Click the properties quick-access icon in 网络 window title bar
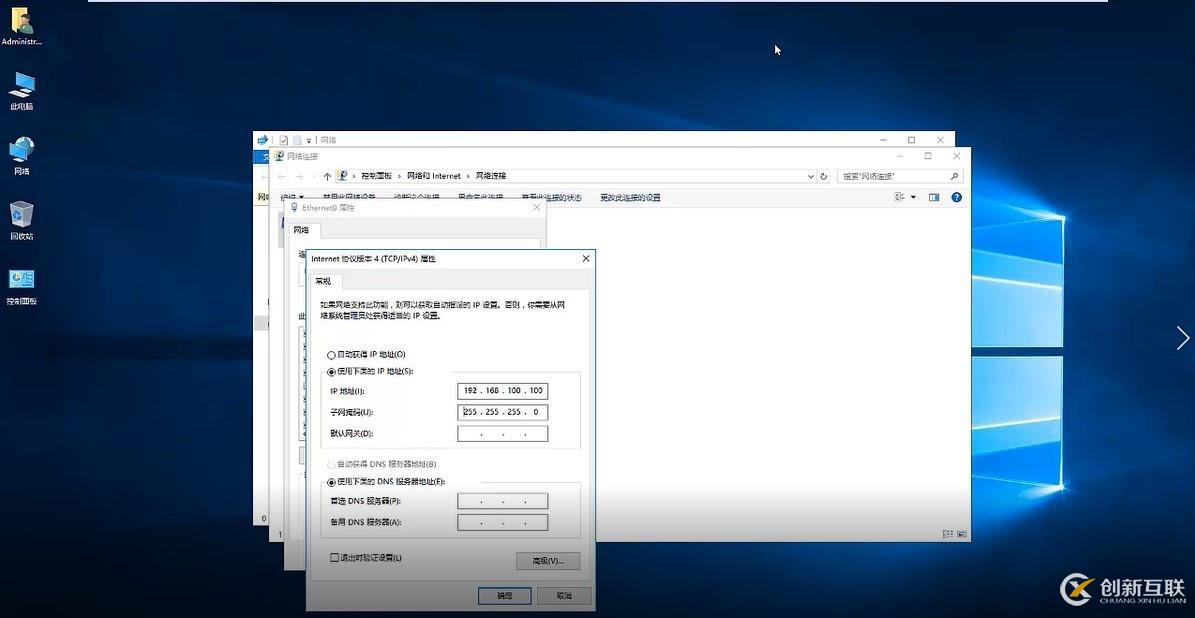1195x618 pixels. click(284, 140)
